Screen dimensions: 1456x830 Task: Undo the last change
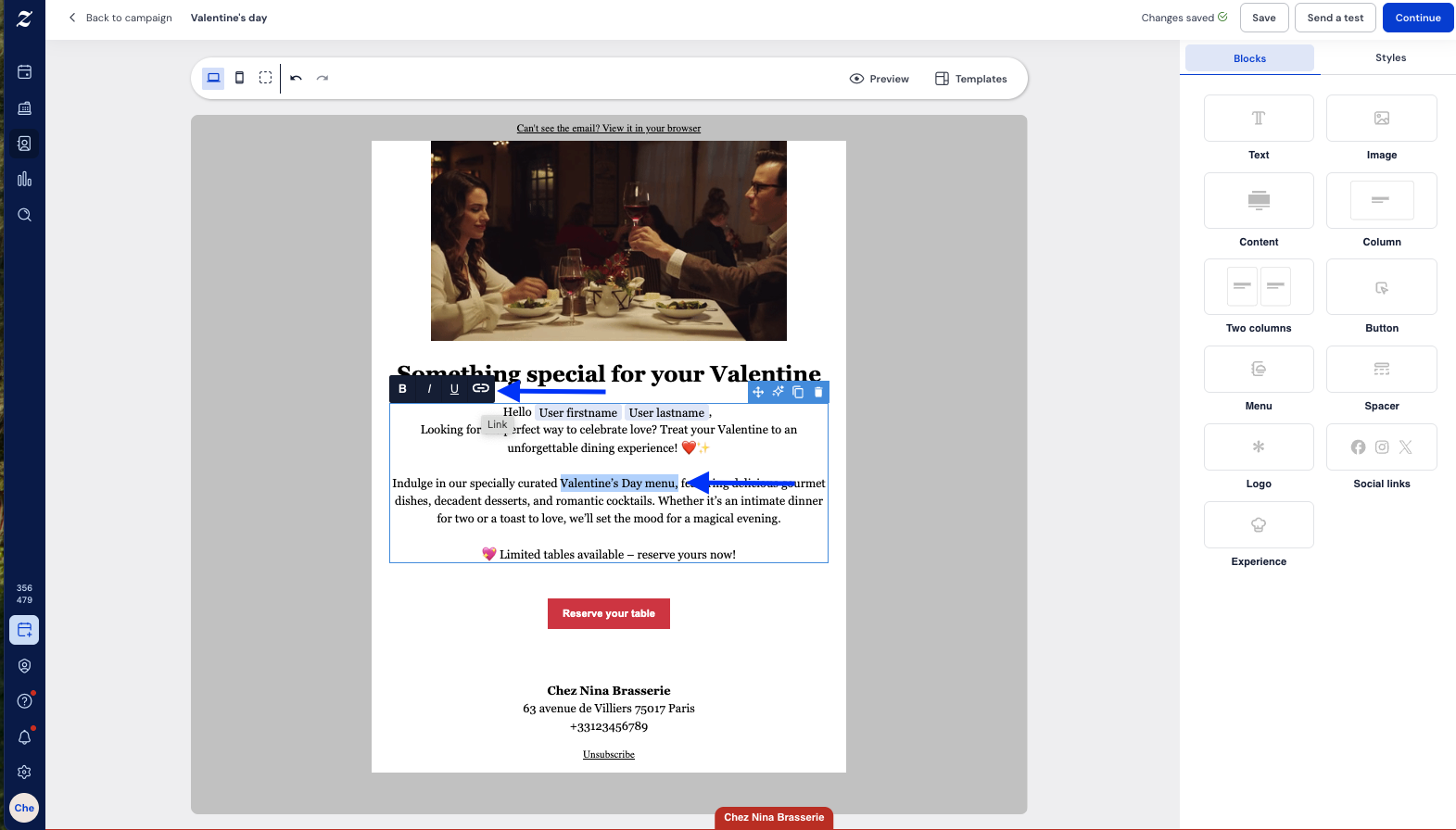coord(297,79)
